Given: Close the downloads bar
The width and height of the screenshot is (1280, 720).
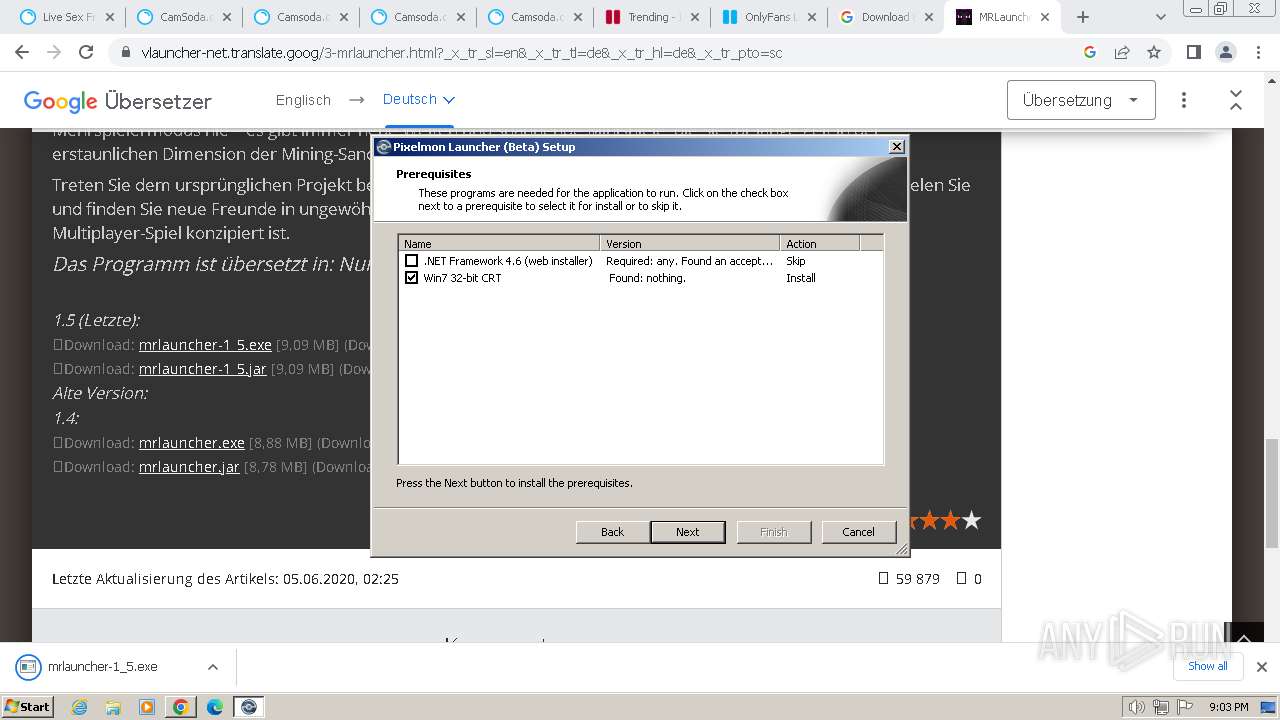Looking at the screenshot, I should point(1262,667).
